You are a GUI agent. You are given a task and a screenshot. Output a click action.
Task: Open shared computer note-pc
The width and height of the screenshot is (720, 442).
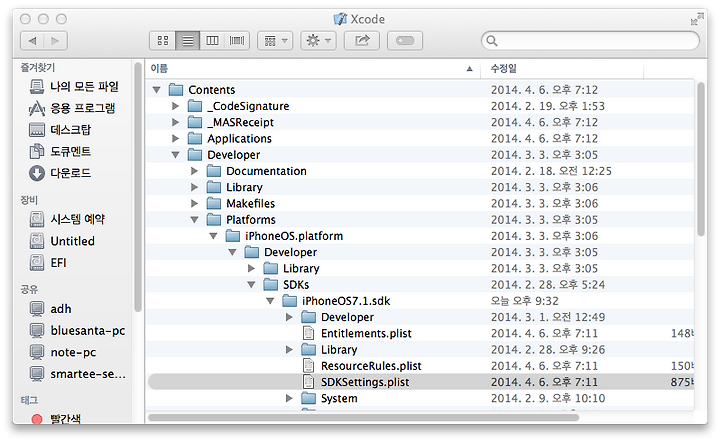pyautogui.click(x=63, y=352)
